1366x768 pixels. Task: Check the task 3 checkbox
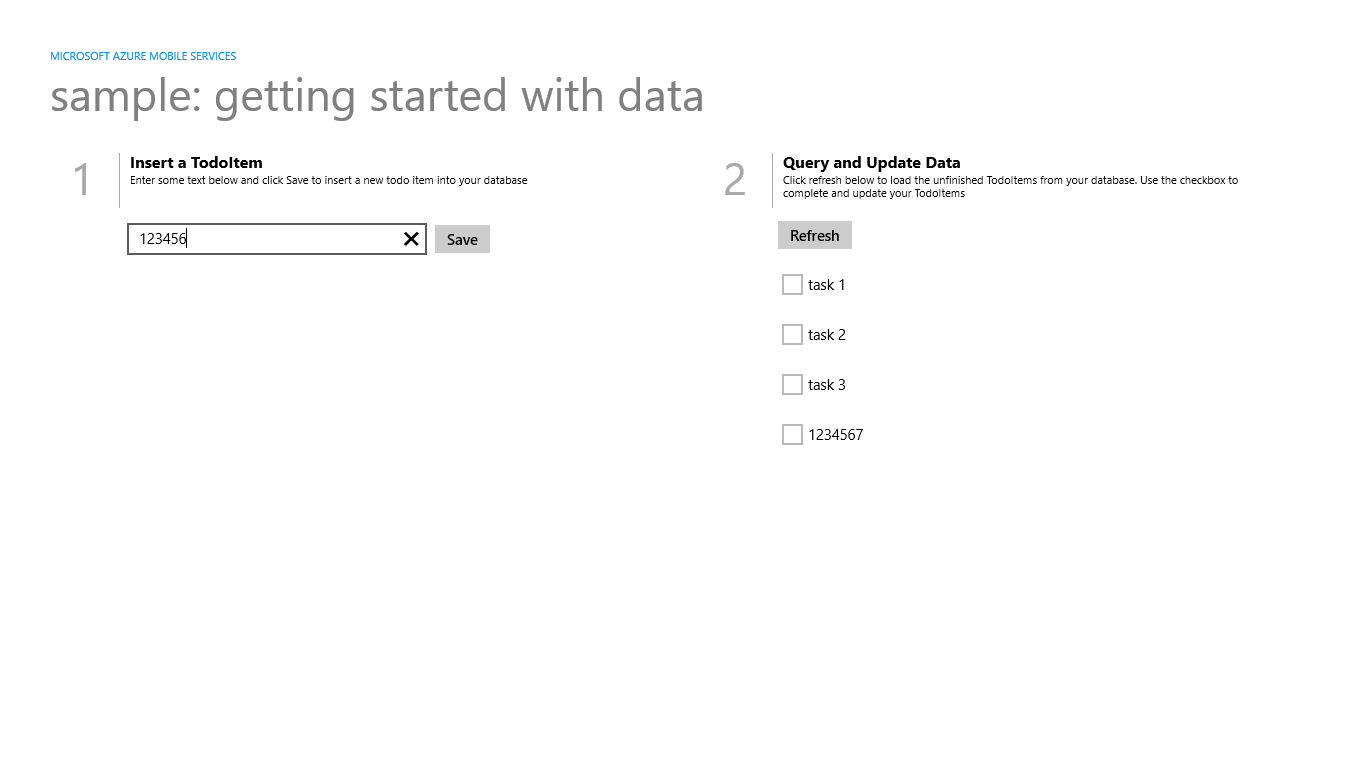tap(792, 385)
